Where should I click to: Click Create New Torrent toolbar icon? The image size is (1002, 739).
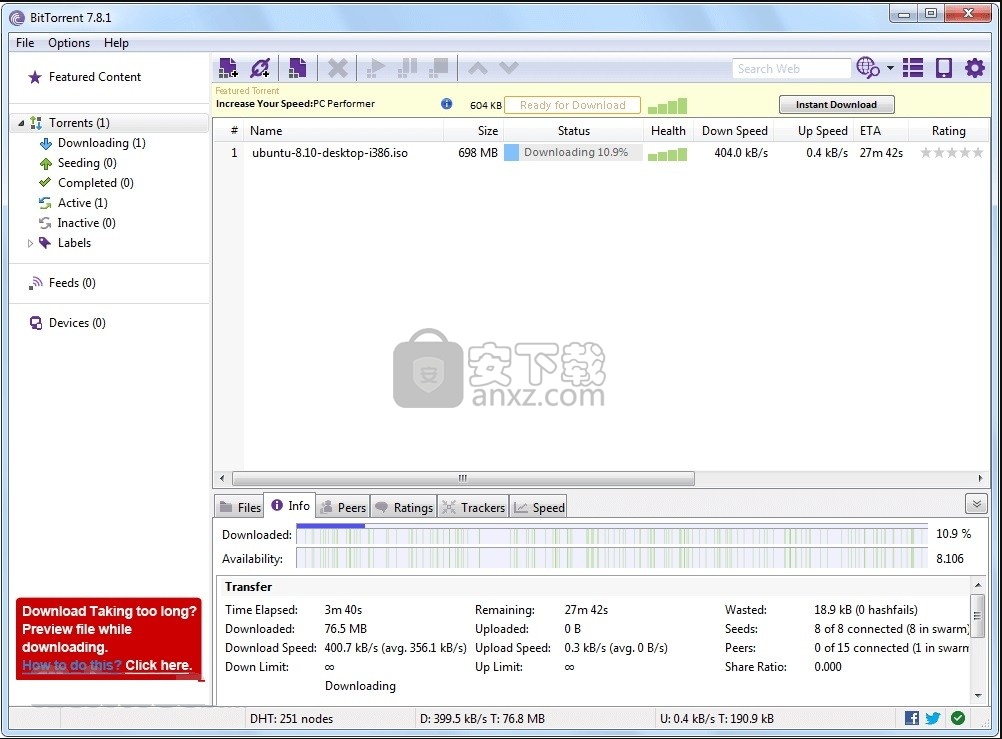[297, 68]
